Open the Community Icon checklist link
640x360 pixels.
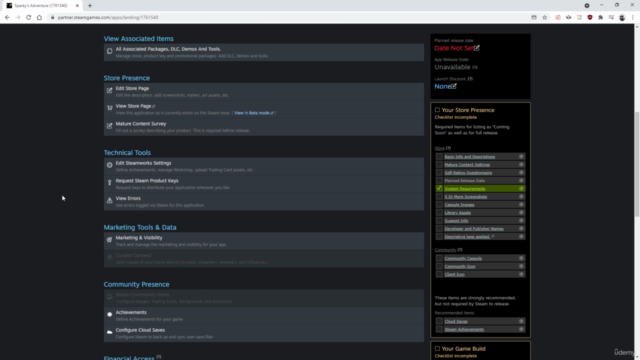pos(460,267)
